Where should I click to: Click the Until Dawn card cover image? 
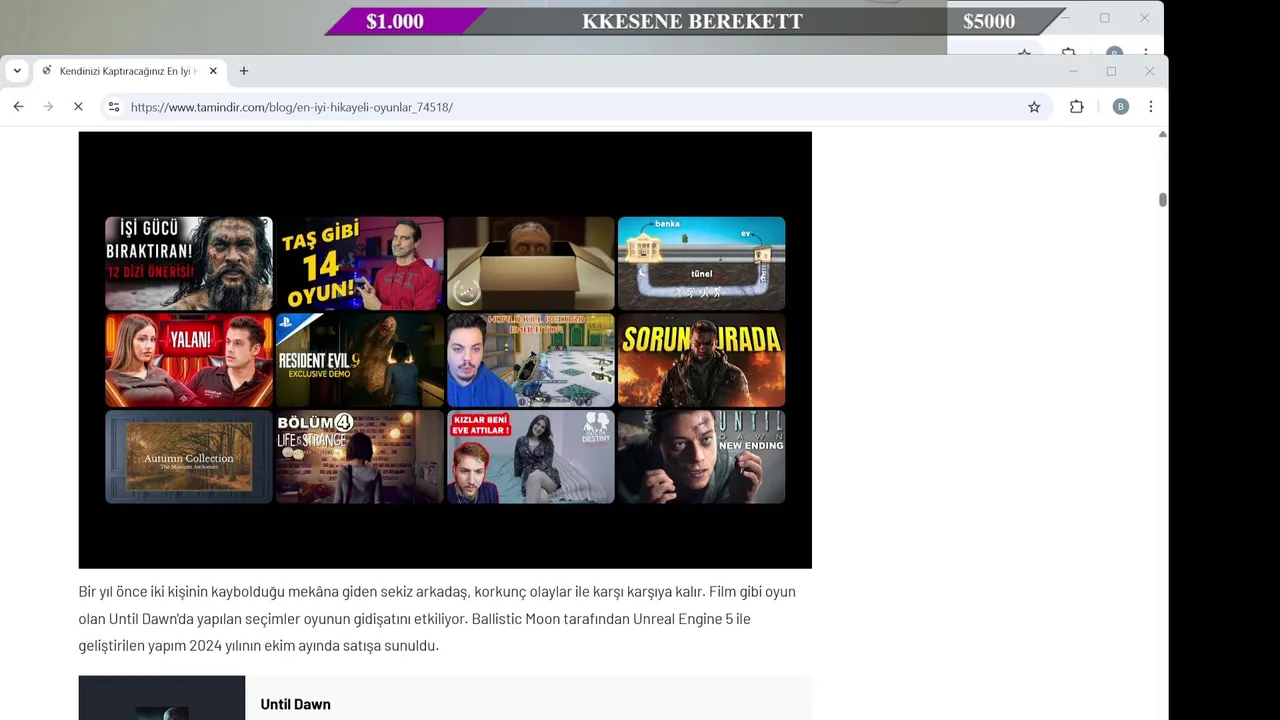(162, 698)
